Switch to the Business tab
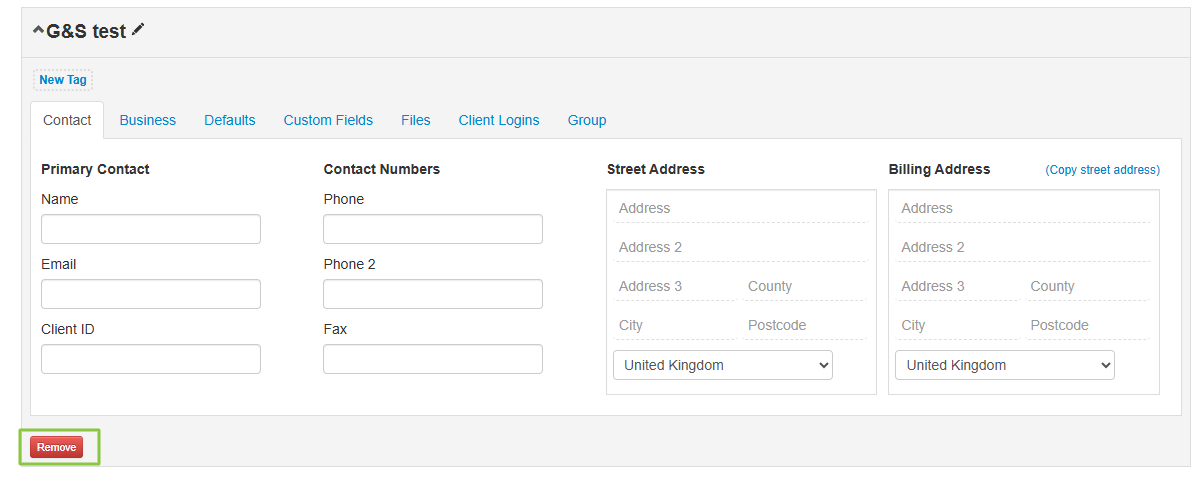The width and height of the screenshot is (1195, 482). tap(147, 120)
